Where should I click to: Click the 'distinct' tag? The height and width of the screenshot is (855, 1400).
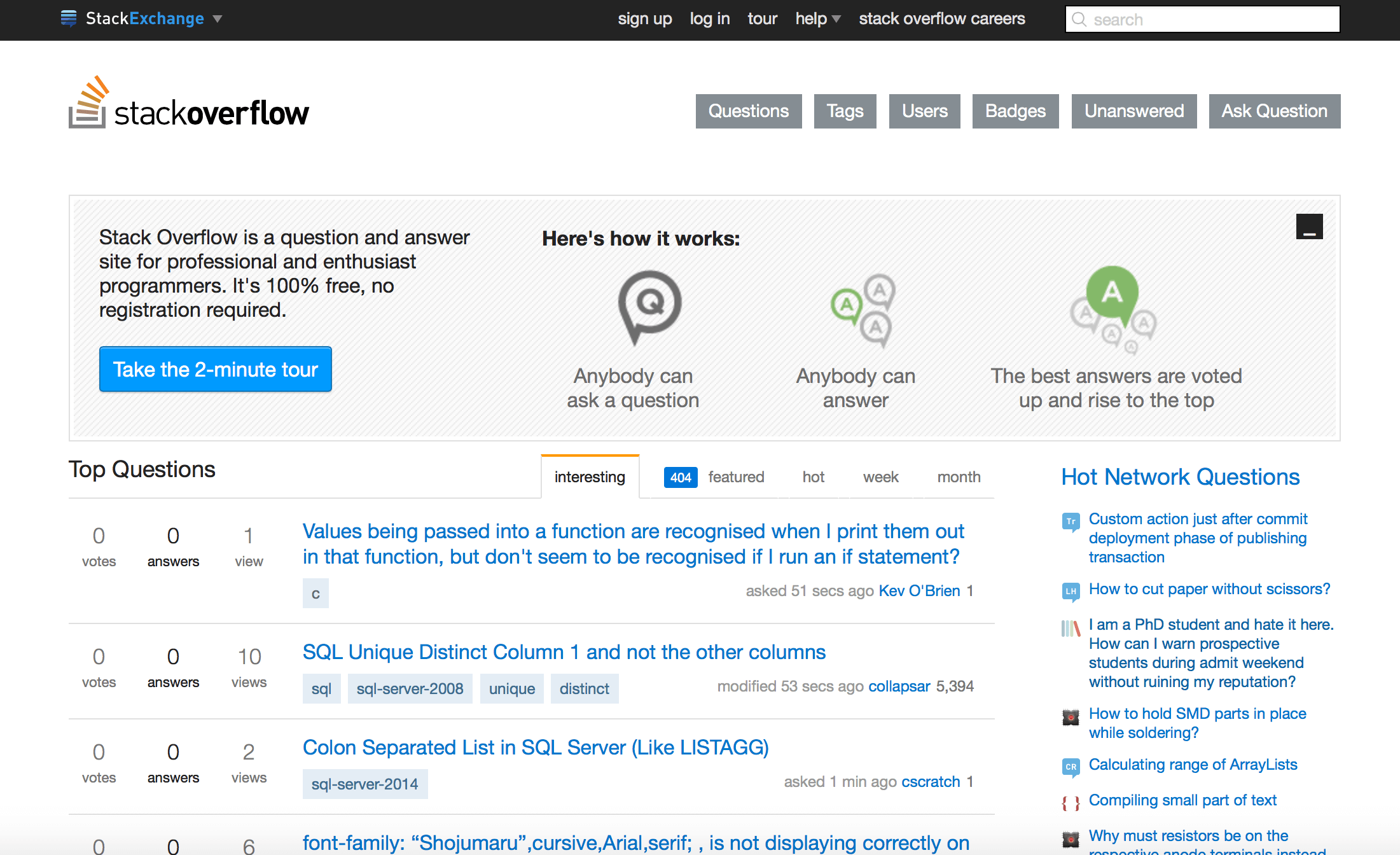585,689
